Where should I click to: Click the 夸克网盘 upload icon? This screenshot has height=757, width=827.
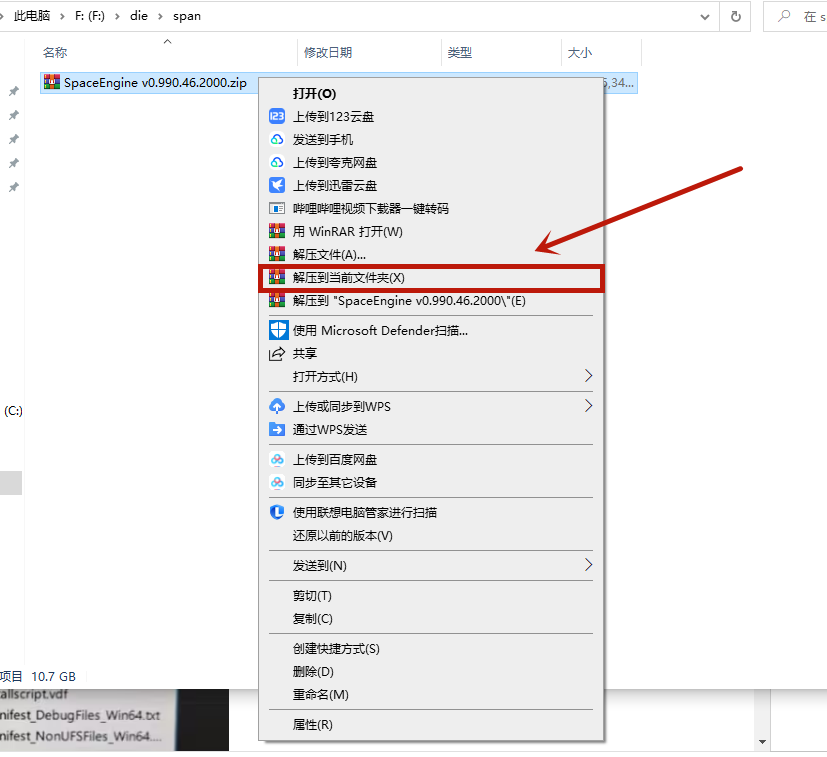click(x=277, y=162)
